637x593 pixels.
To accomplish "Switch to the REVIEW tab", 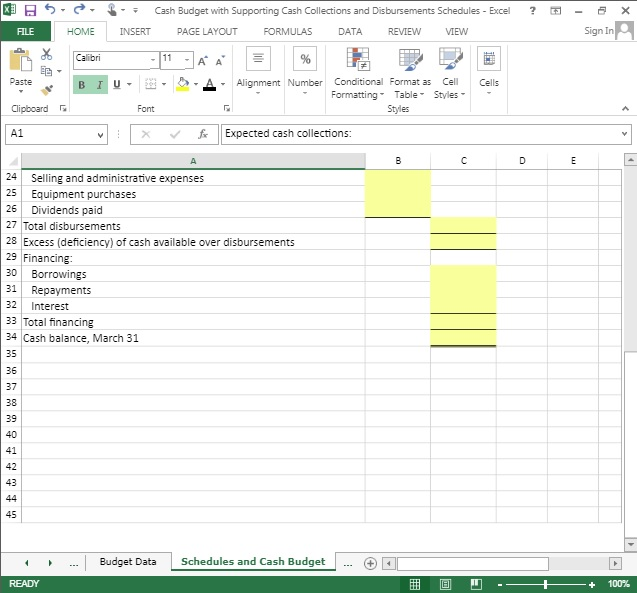I will (404, 32).
